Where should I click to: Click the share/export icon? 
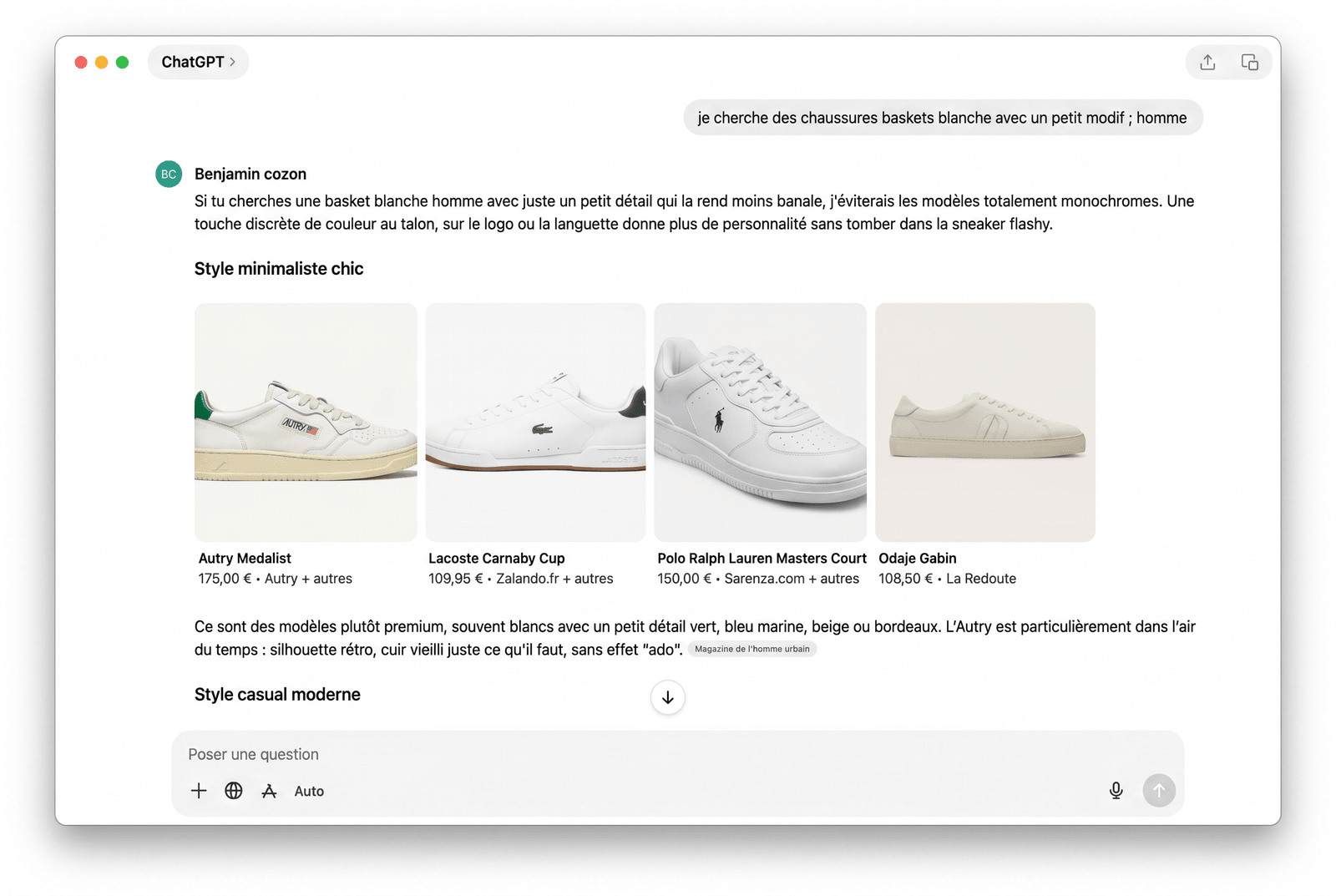pos(1207,63)
